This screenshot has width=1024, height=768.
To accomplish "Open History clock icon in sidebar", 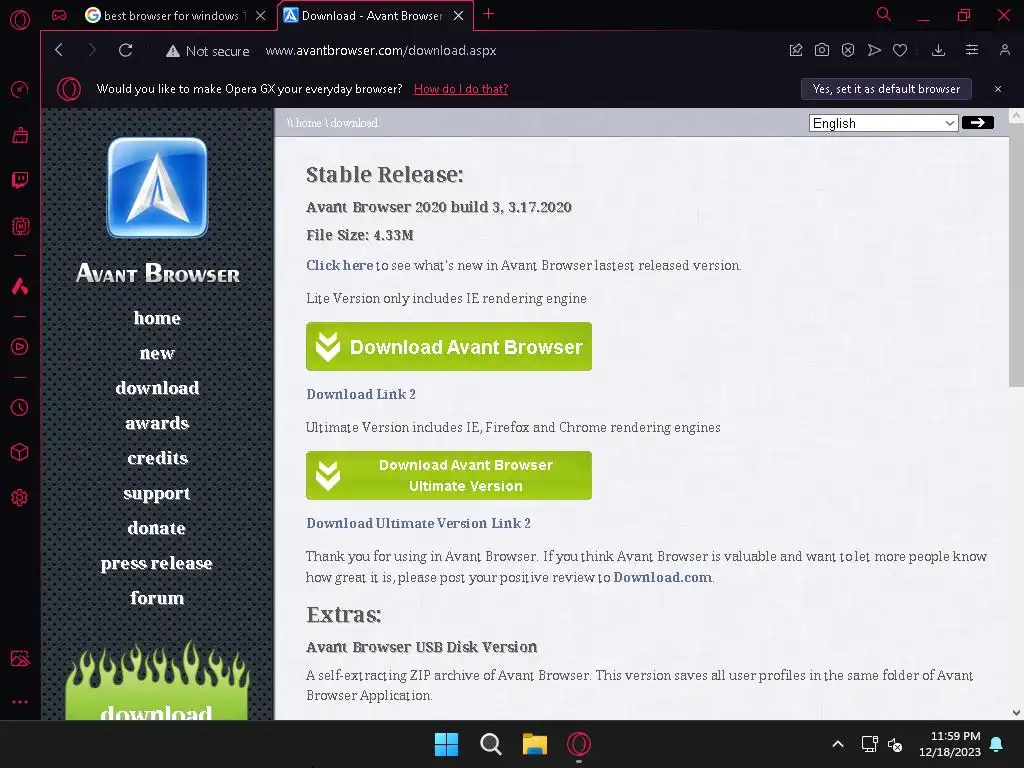I will point(20,408).
